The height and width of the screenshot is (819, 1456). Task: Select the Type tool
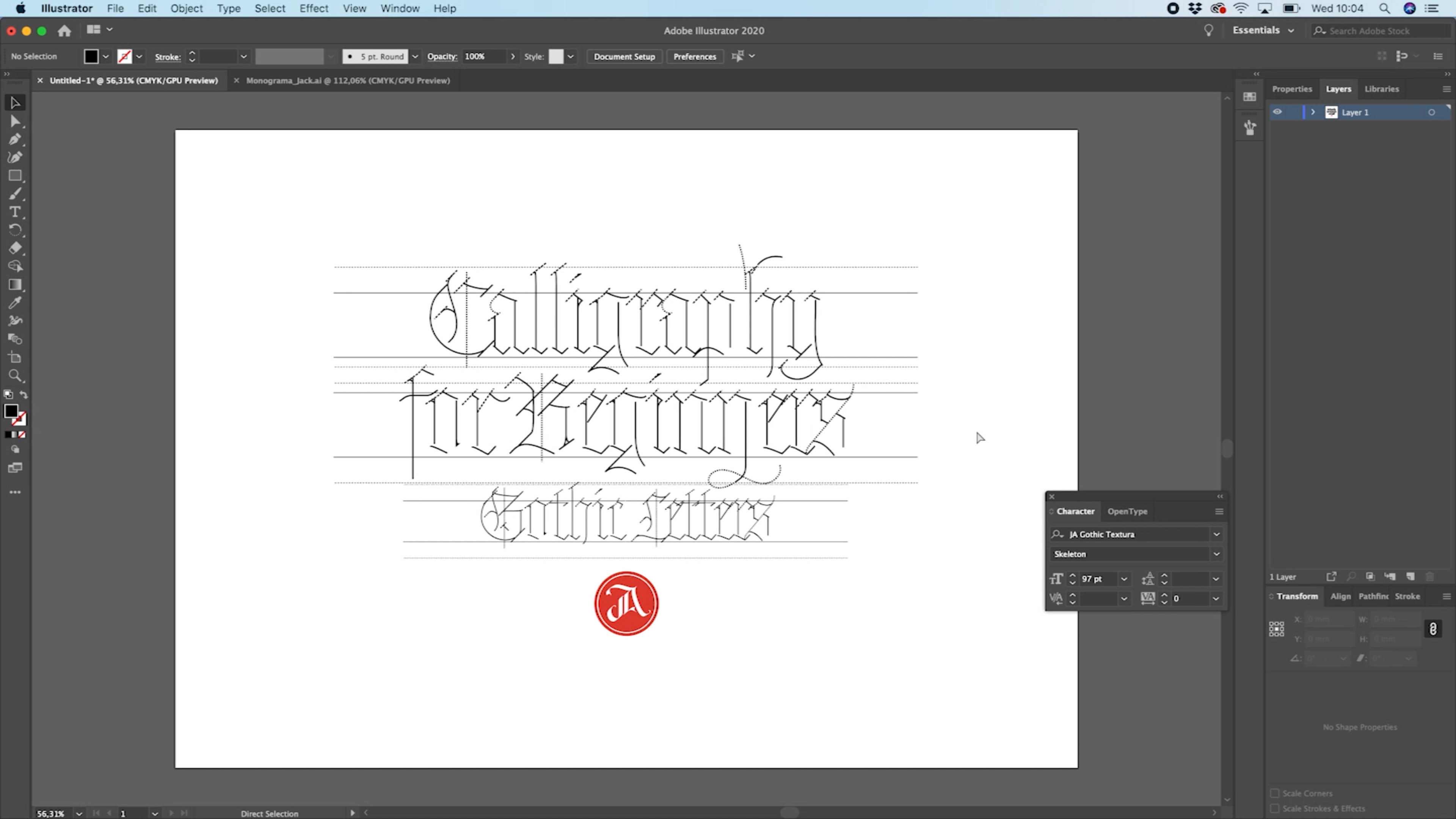coord(15,212)
